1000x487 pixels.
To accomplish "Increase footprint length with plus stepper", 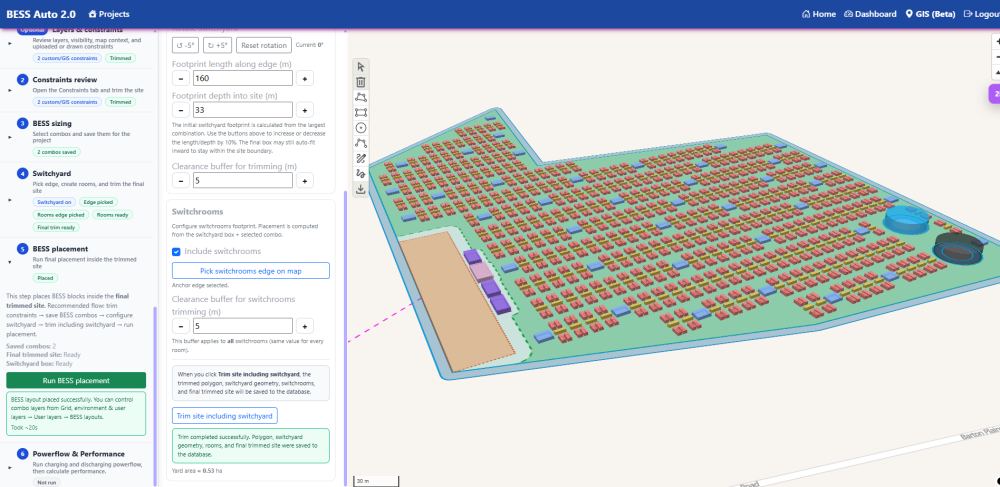I will tap(305, 78).
